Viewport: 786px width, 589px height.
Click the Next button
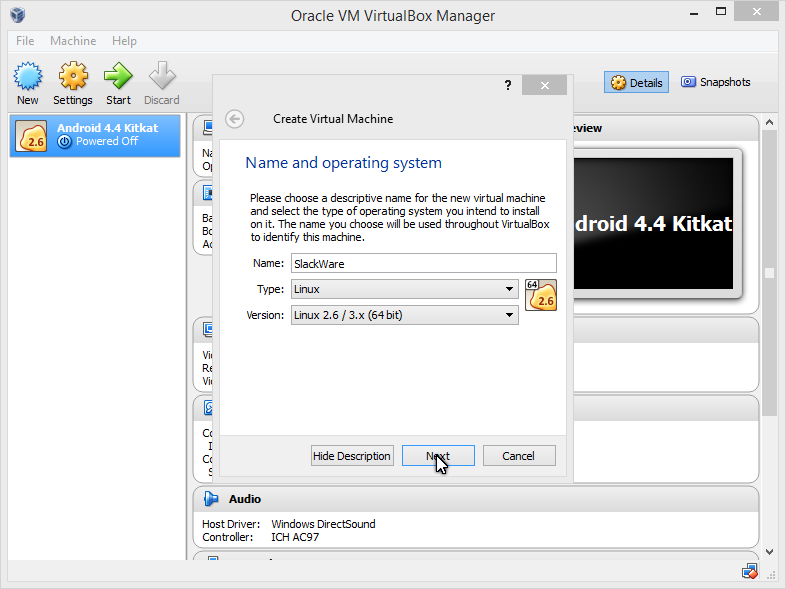(438, 456)
